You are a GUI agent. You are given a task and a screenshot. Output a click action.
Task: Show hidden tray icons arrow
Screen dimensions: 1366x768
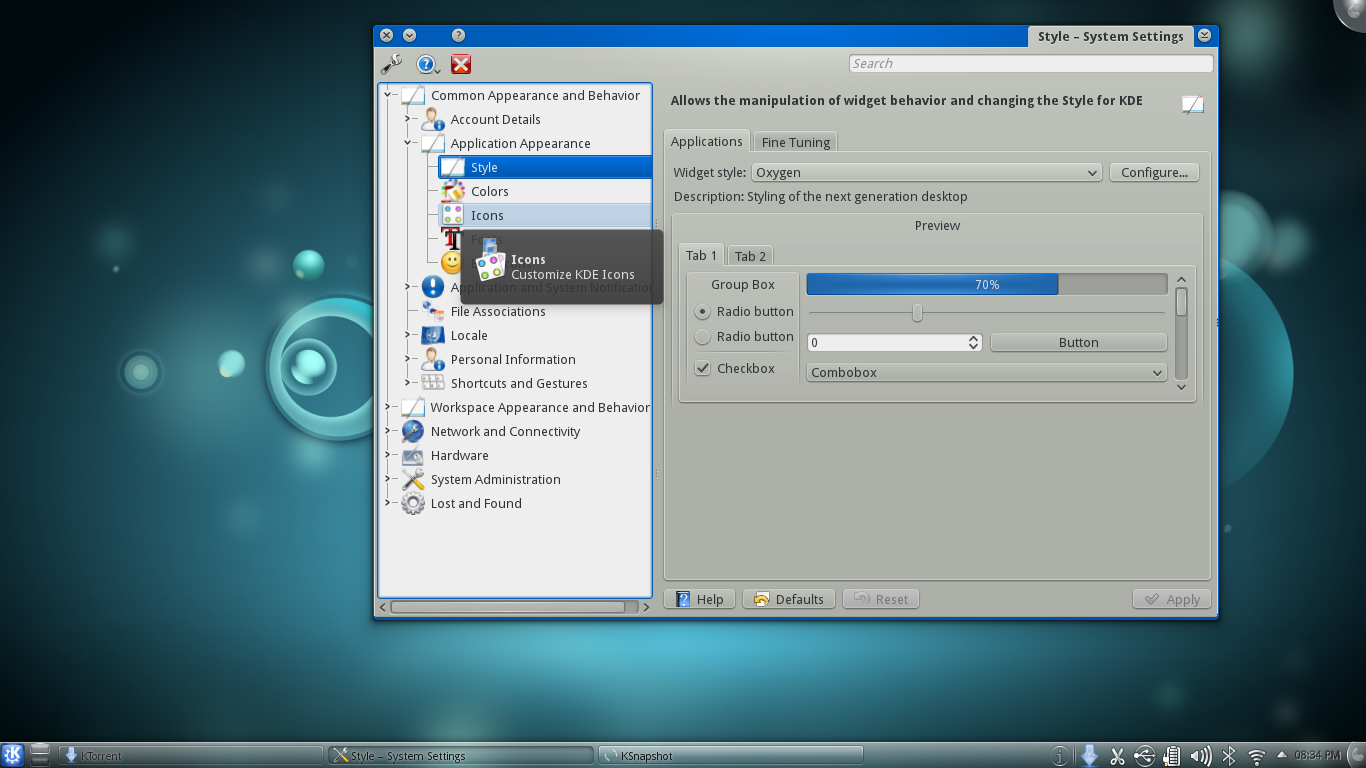1282,755
